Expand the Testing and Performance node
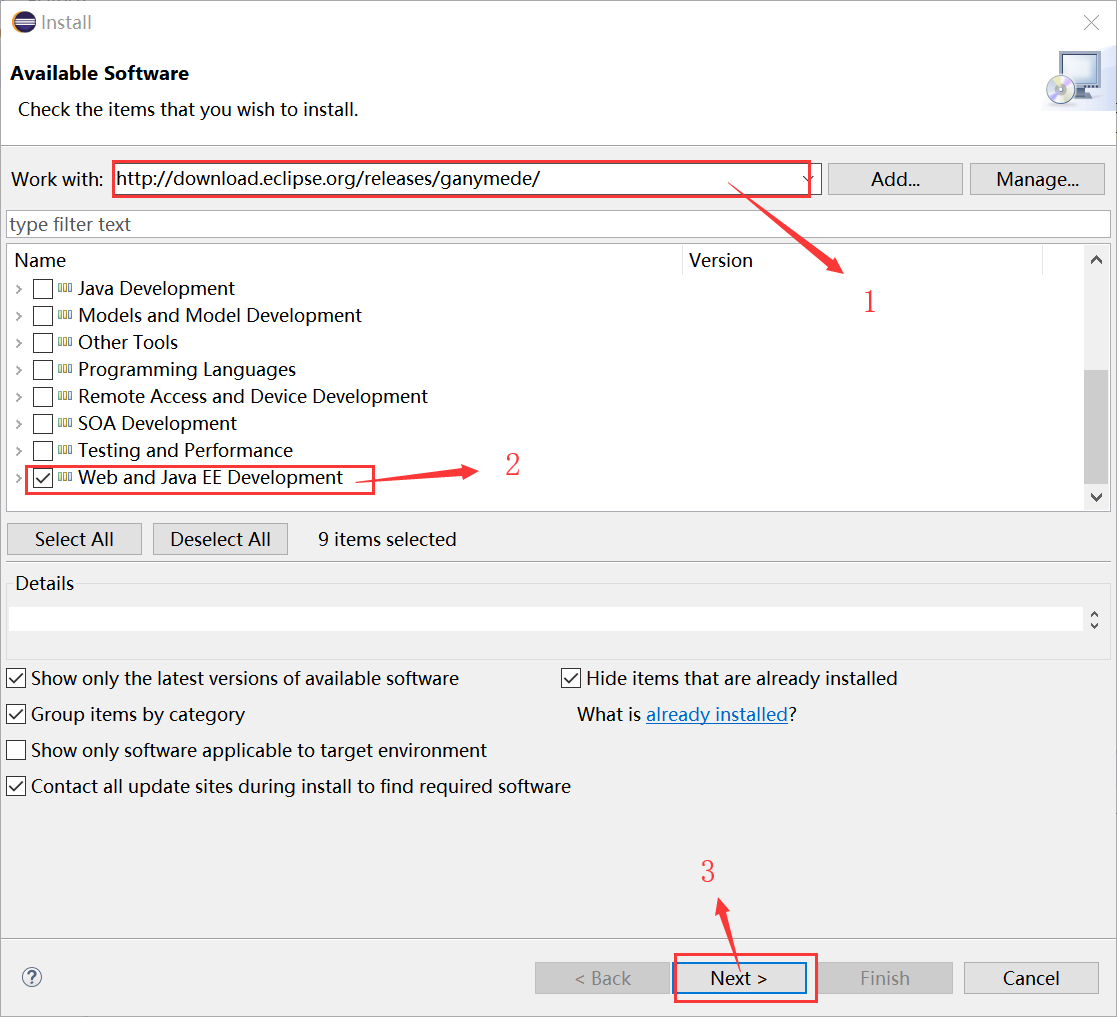Viewport: 1117px width, 1017px height. tap(19, 452)
